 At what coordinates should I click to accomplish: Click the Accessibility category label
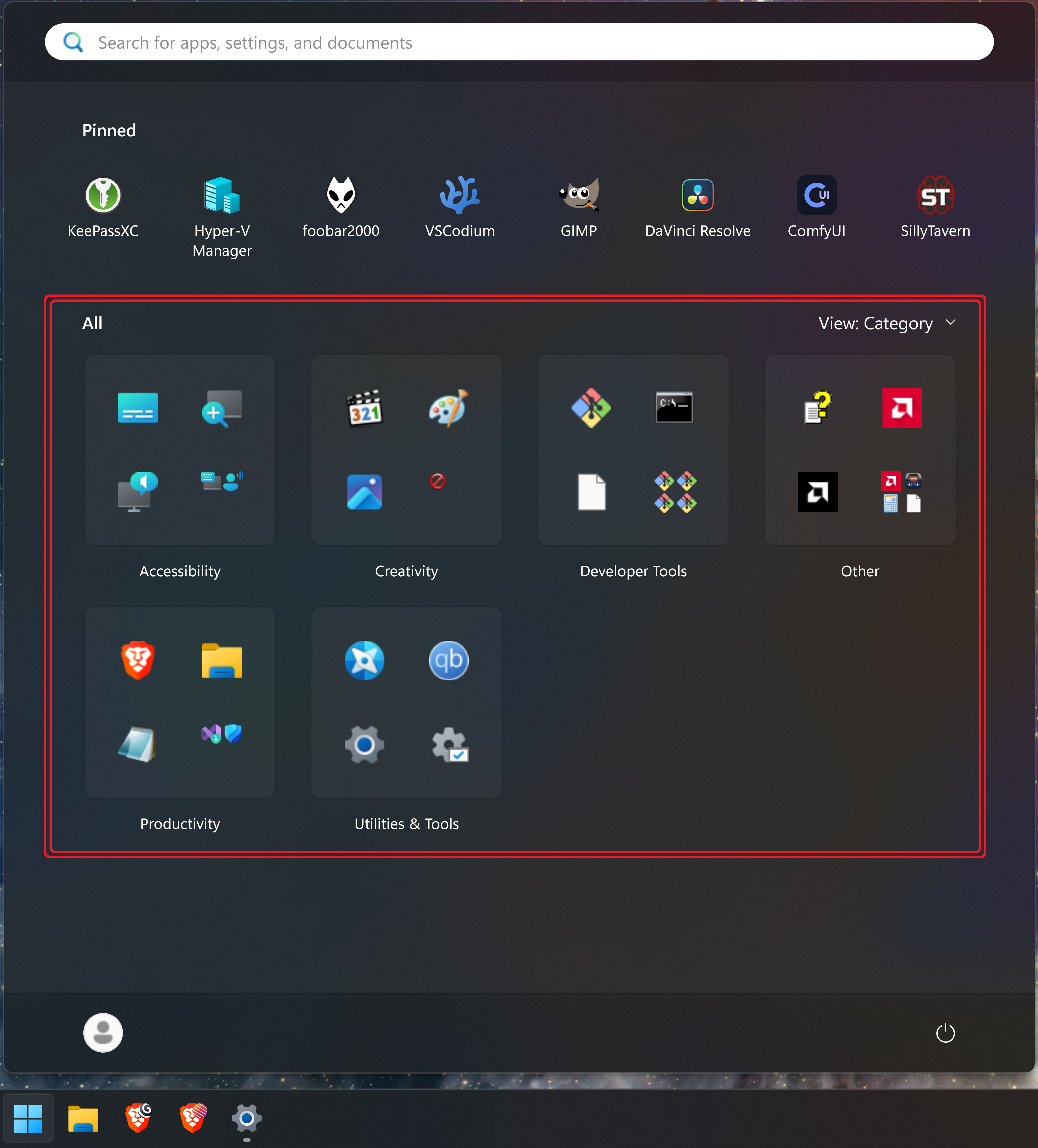(x=180, y=571)
